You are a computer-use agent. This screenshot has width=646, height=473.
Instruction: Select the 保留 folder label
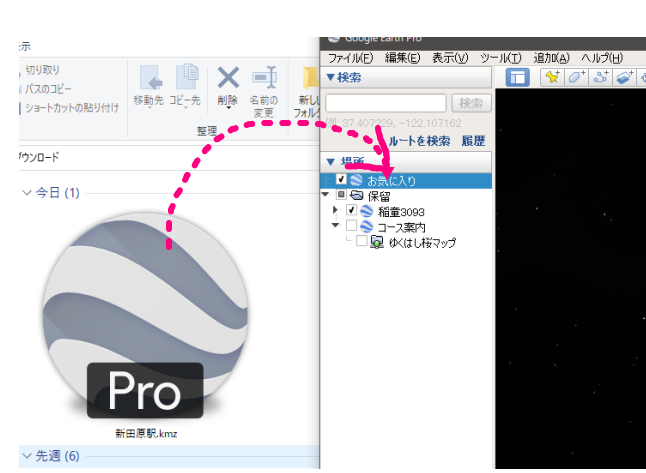[379, 196]
